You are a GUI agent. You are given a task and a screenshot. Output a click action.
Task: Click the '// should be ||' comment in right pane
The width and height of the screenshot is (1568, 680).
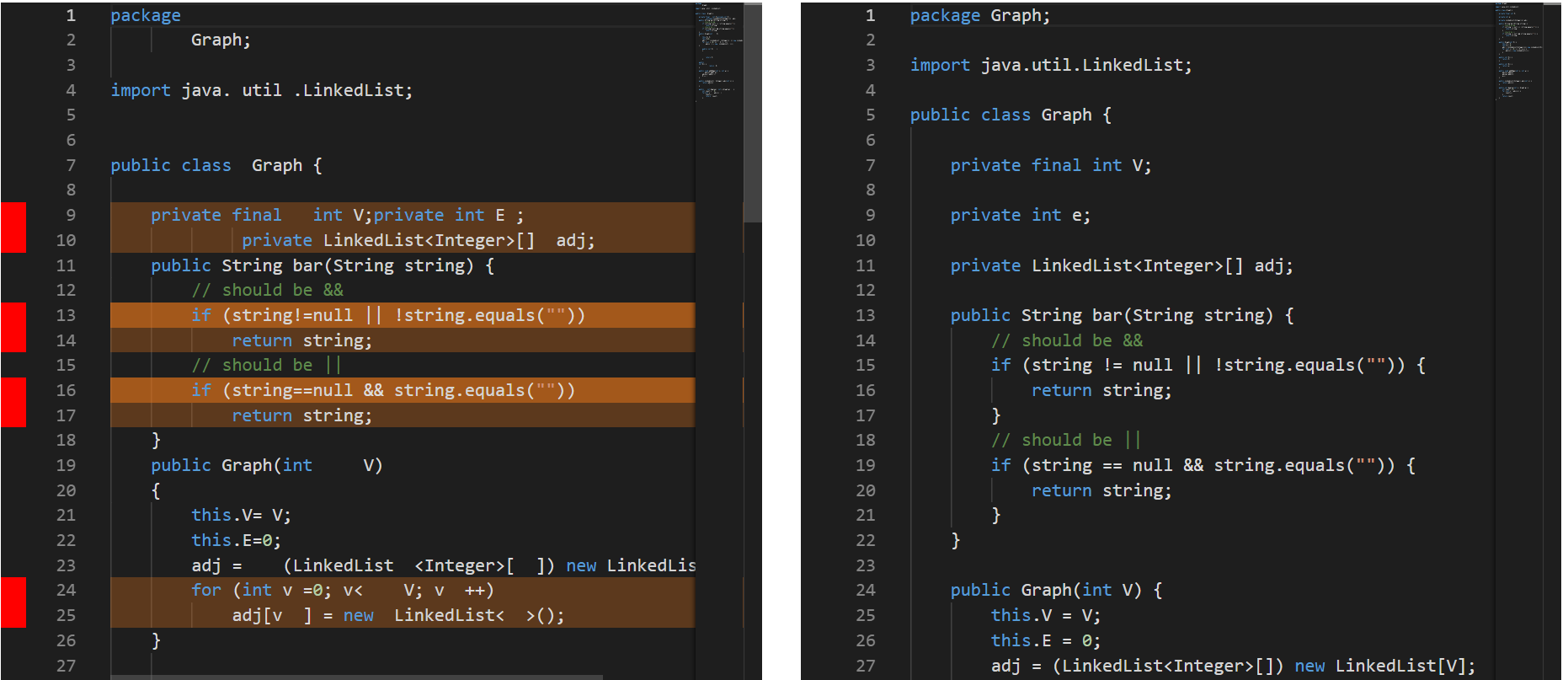tap(1066, 440)
